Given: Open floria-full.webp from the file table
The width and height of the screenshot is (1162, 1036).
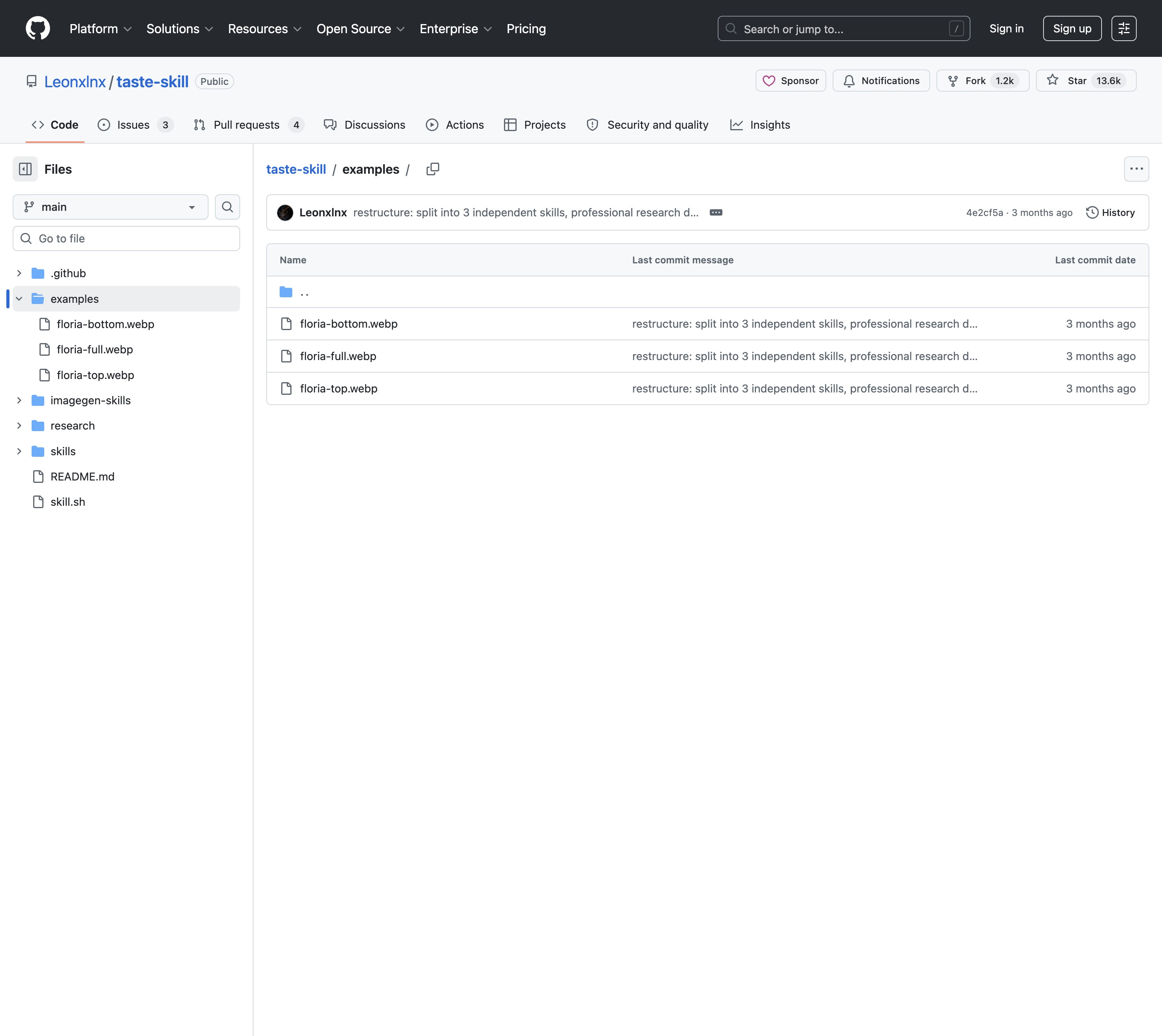Looking at the screenshot, I should (x=338, y=357).
